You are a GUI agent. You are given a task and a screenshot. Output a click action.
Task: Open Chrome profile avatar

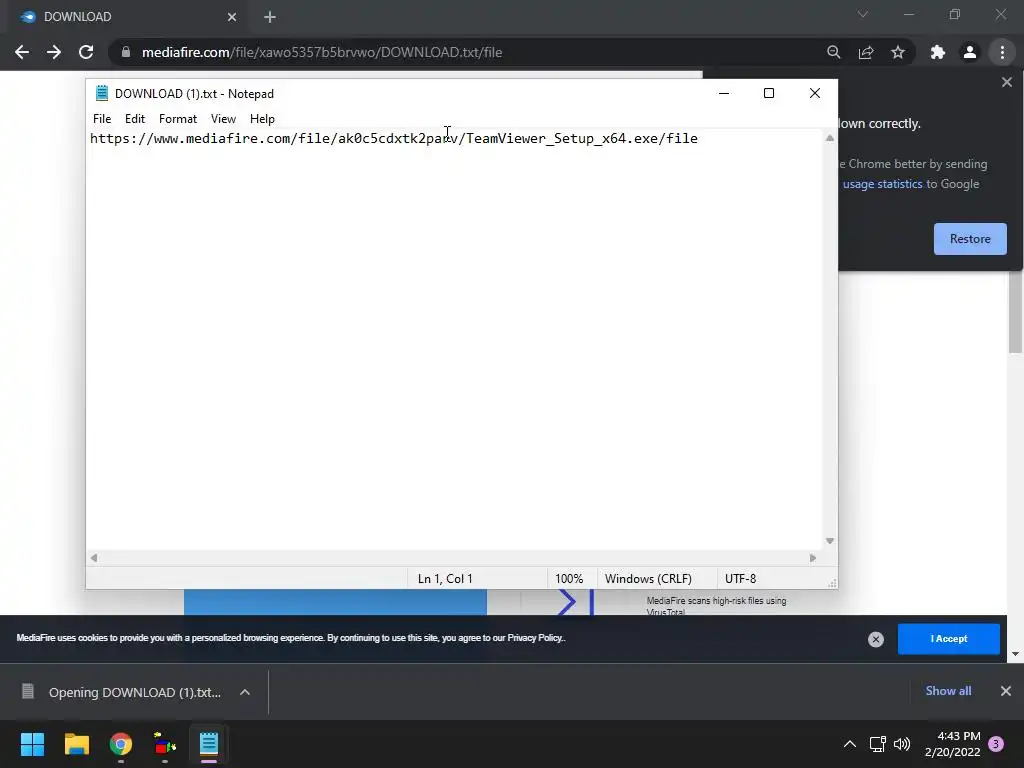tap(970, 52)
